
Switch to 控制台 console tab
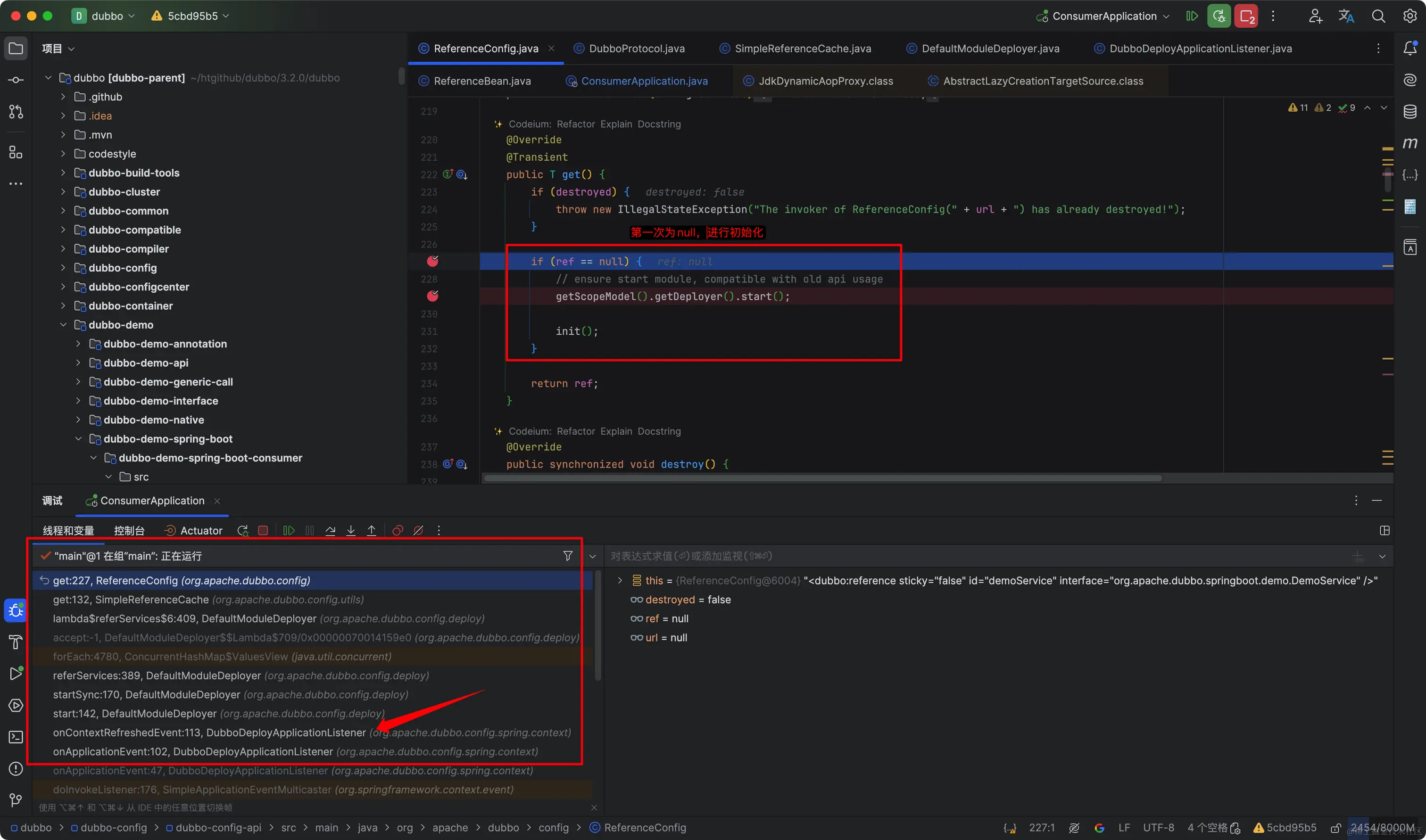pos(129,530)
